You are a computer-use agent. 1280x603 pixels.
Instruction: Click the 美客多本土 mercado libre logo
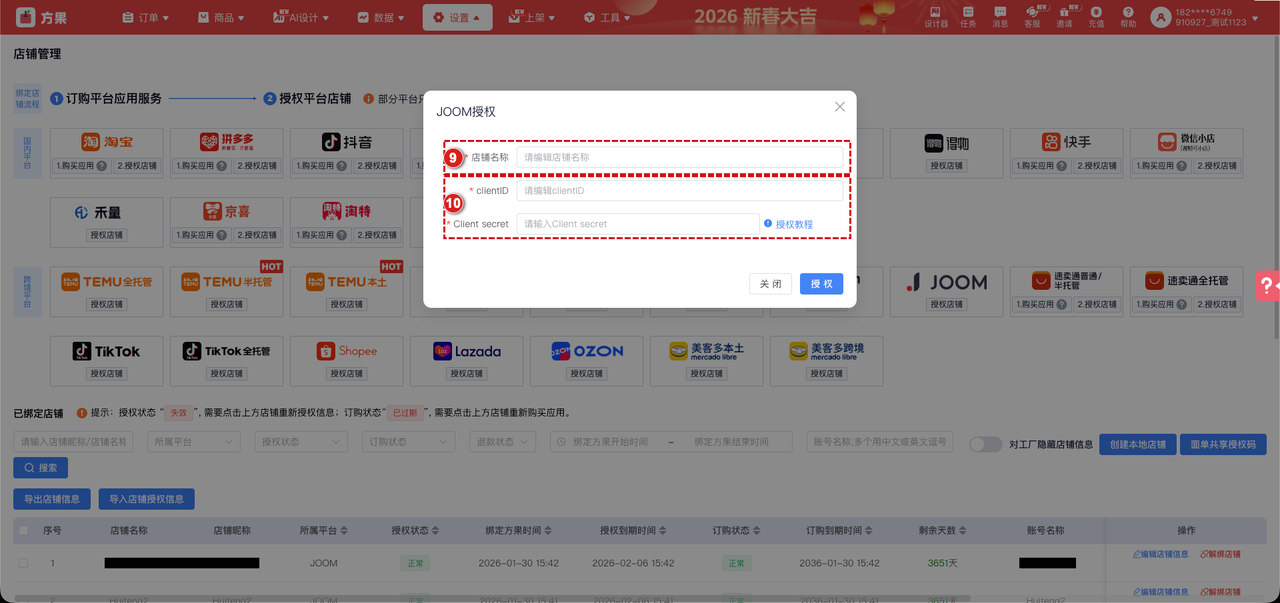click(x=706, y=351)
